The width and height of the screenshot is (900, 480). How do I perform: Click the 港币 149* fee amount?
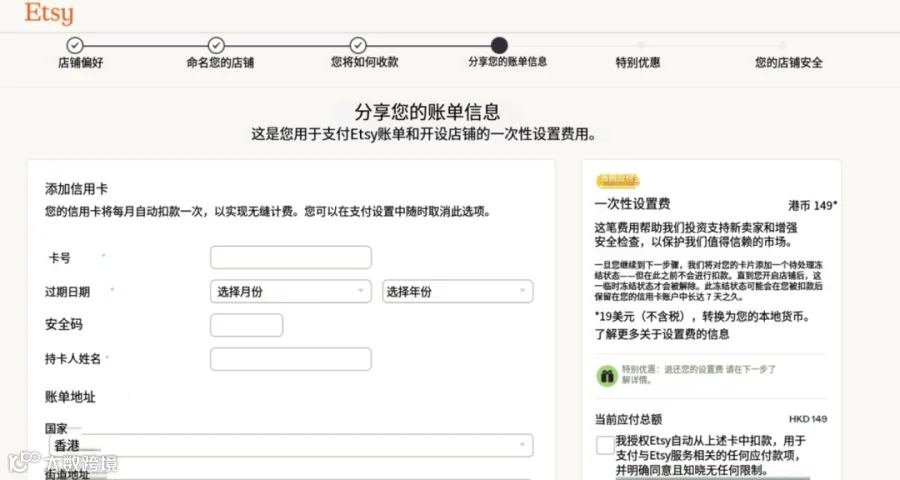coord(812,205)
